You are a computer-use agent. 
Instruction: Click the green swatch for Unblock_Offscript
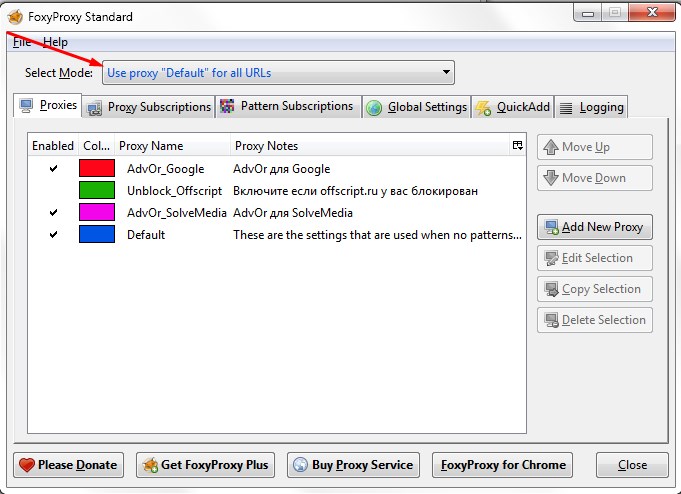tap(97, 190)
